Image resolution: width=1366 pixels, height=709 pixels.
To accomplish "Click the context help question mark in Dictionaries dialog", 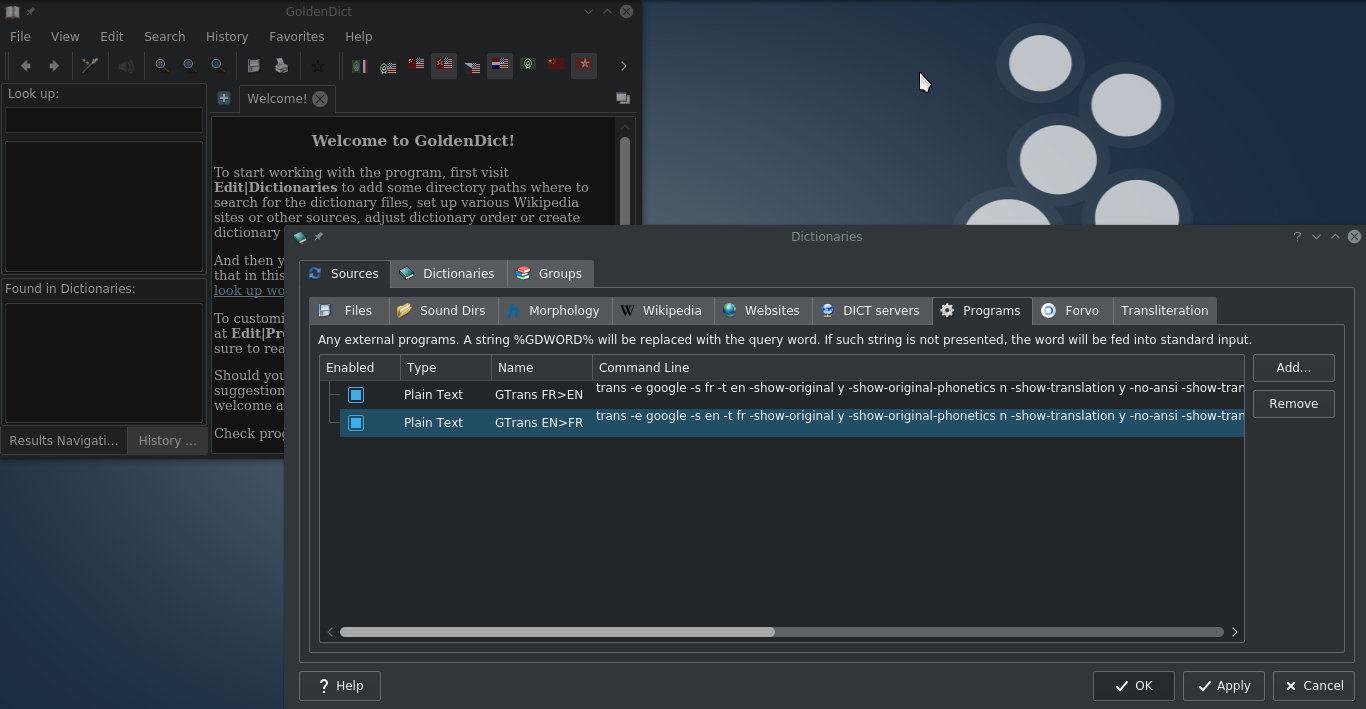I will pos(1297,237).
